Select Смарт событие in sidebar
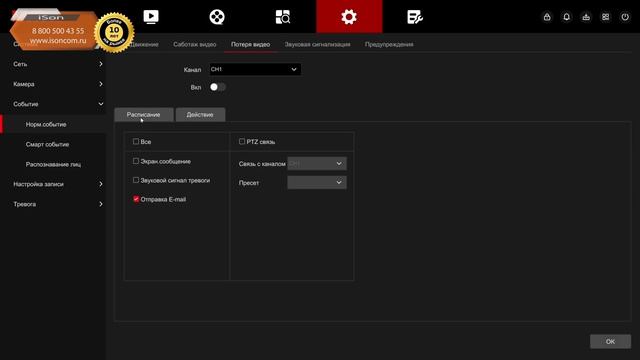 47,144
